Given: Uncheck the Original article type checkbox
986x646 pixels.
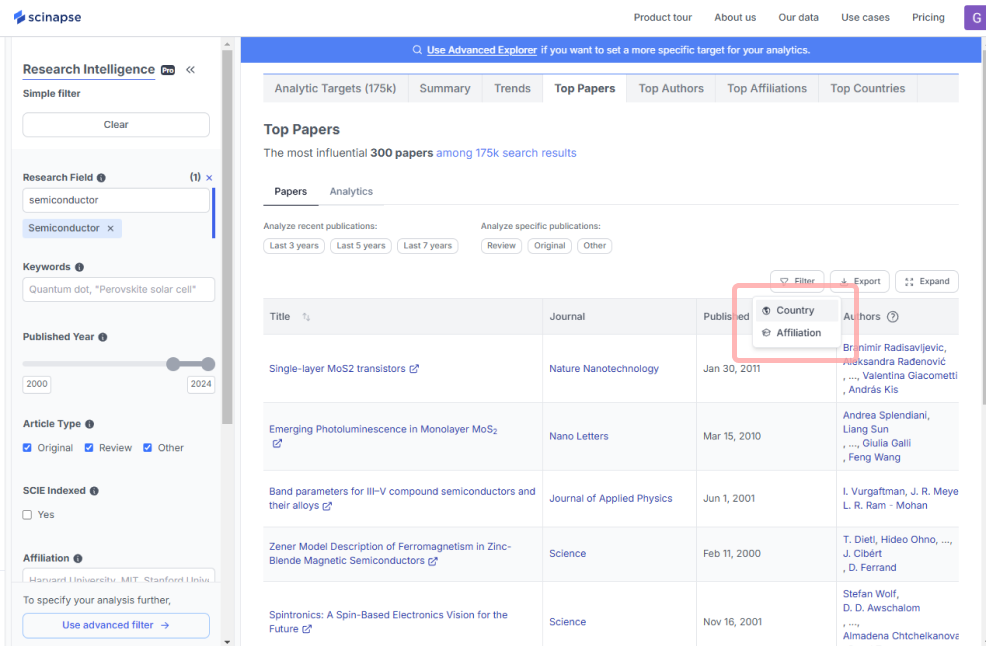Looking at the screenshot, I should click(27, 448).
